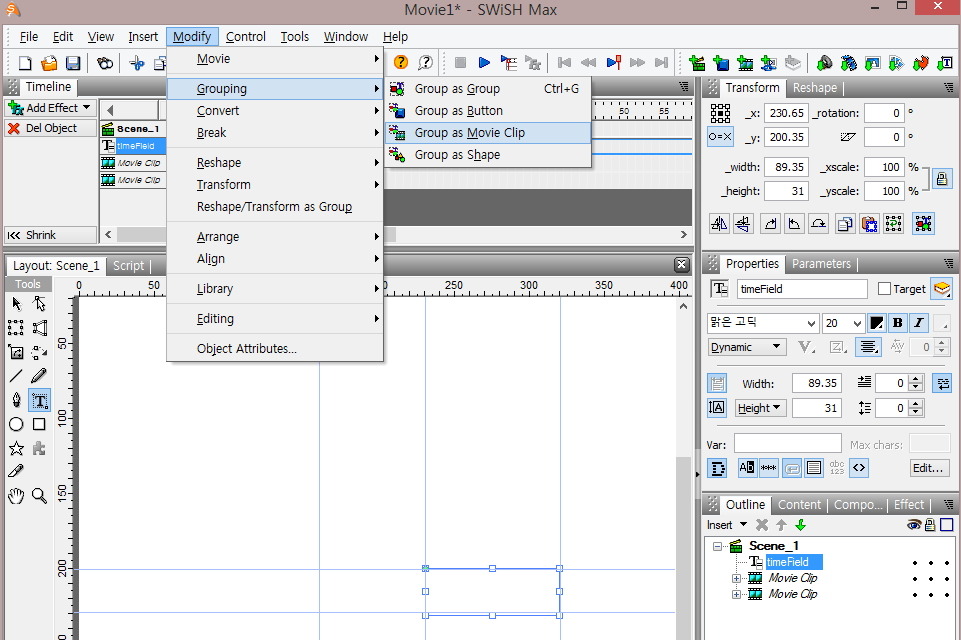
Task: Click the Play Movie toolbar button
Action: pos(484,63)
